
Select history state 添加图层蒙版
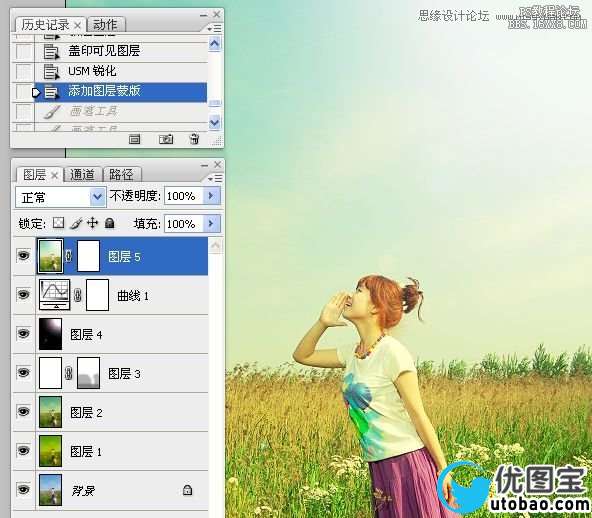[121, 92]
